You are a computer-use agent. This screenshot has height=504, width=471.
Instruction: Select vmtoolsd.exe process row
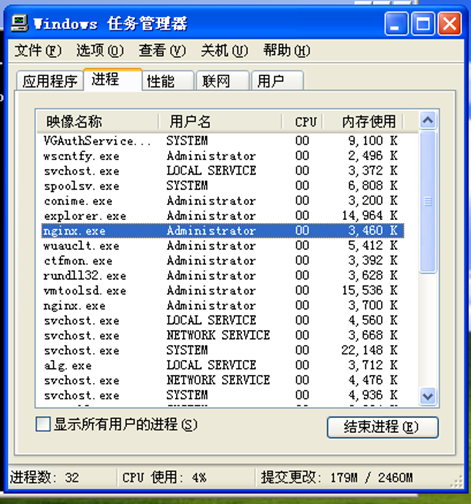(x=223, y=290)
